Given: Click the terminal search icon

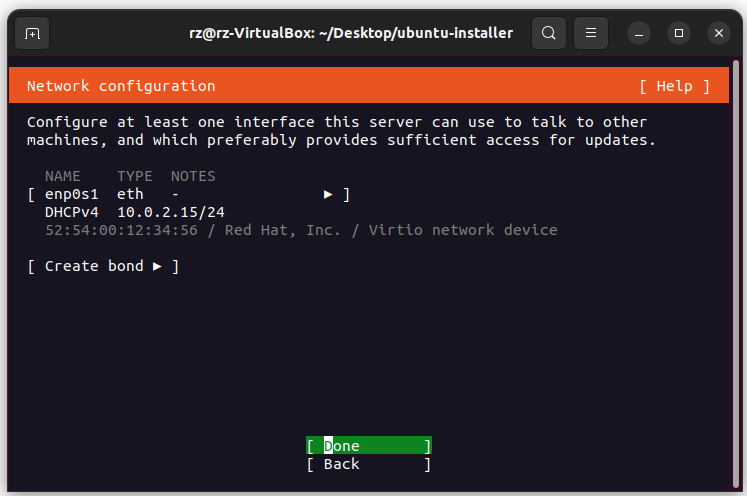Looking at the screenshot, I should [x=548, y=33].
